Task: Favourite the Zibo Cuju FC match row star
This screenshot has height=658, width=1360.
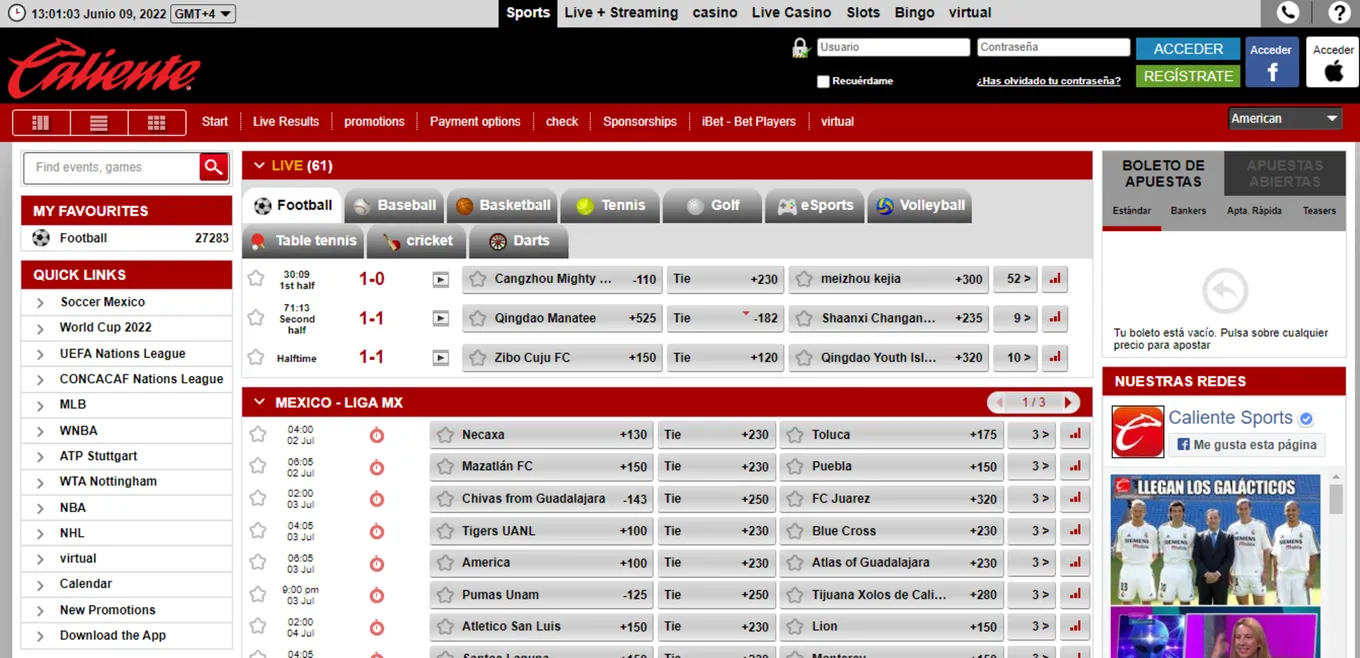Action: coord(256,357)
